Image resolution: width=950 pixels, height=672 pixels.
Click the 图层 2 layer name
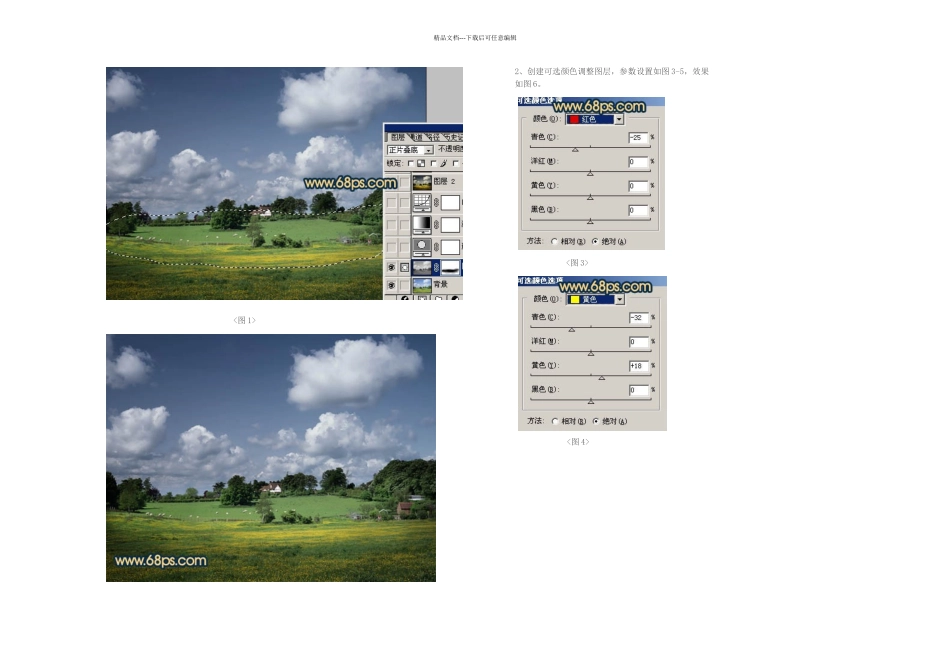pos(445,181)
